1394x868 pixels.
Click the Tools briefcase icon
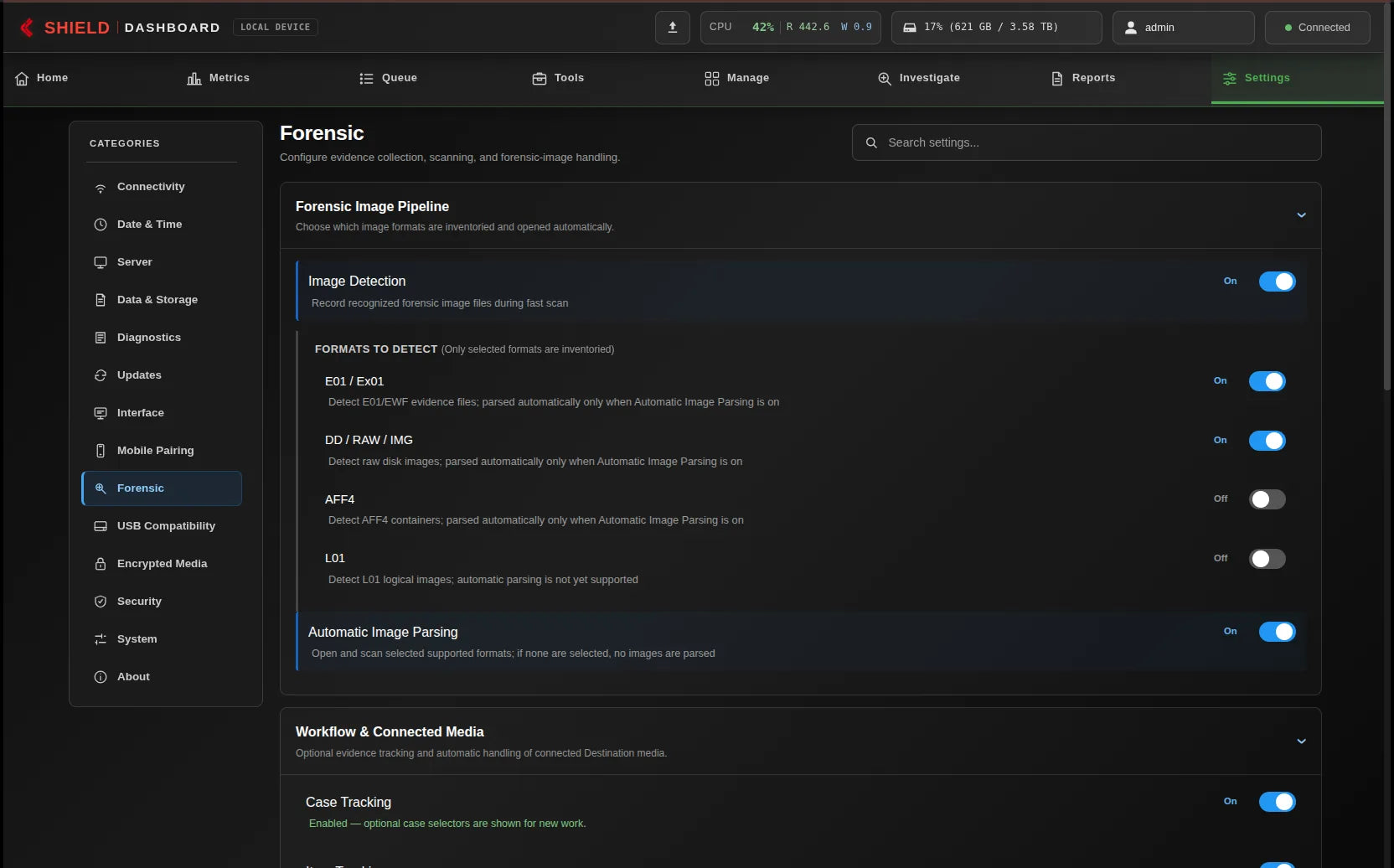[540, 79]
